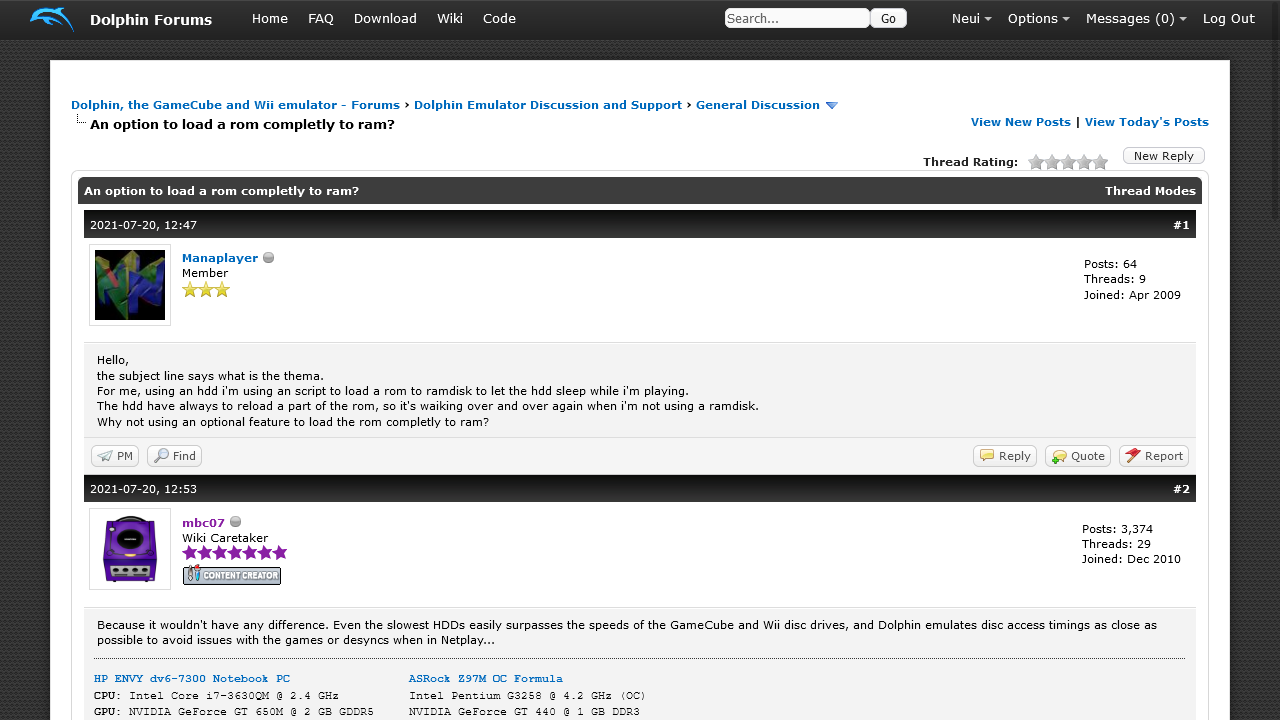The height and width of the screenshot is (720, 1280).
Task: Open the Wiki menu item
Action: pos(450,19)
